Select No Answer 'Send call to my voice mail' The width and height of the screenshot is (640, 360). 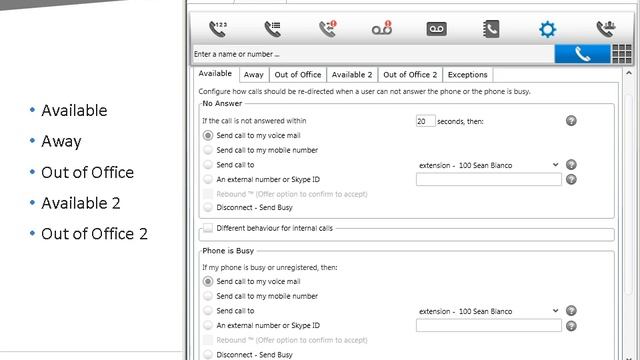tap(208, 135)
